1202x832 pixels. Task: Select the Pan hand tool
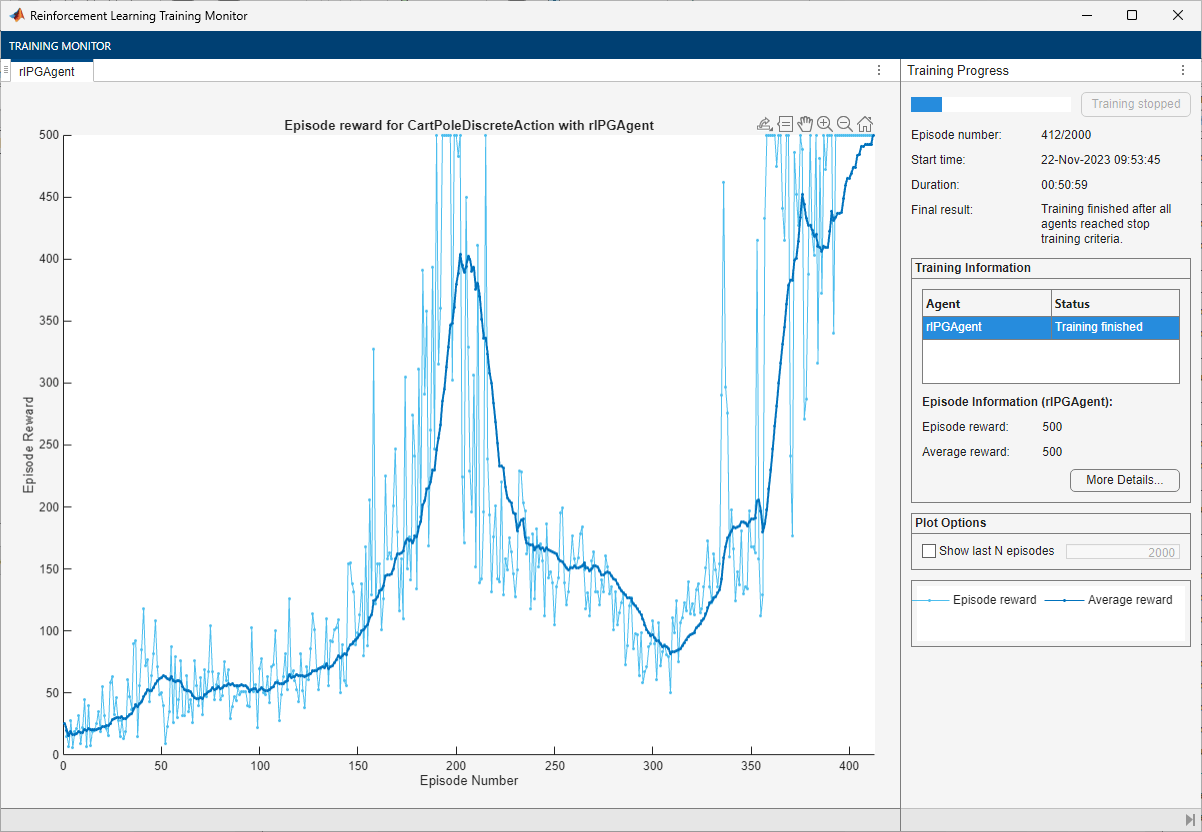805,124
